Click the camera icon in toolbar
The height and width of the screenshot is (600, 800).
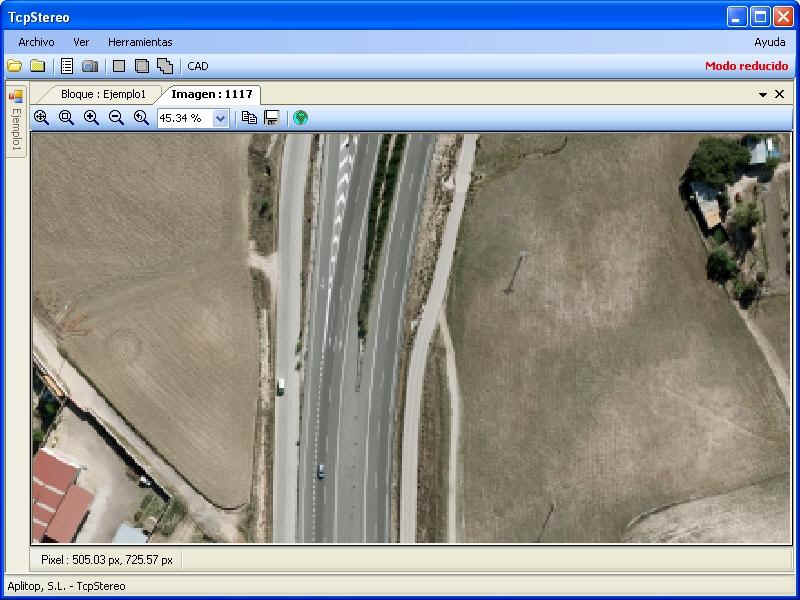point(90,66)
